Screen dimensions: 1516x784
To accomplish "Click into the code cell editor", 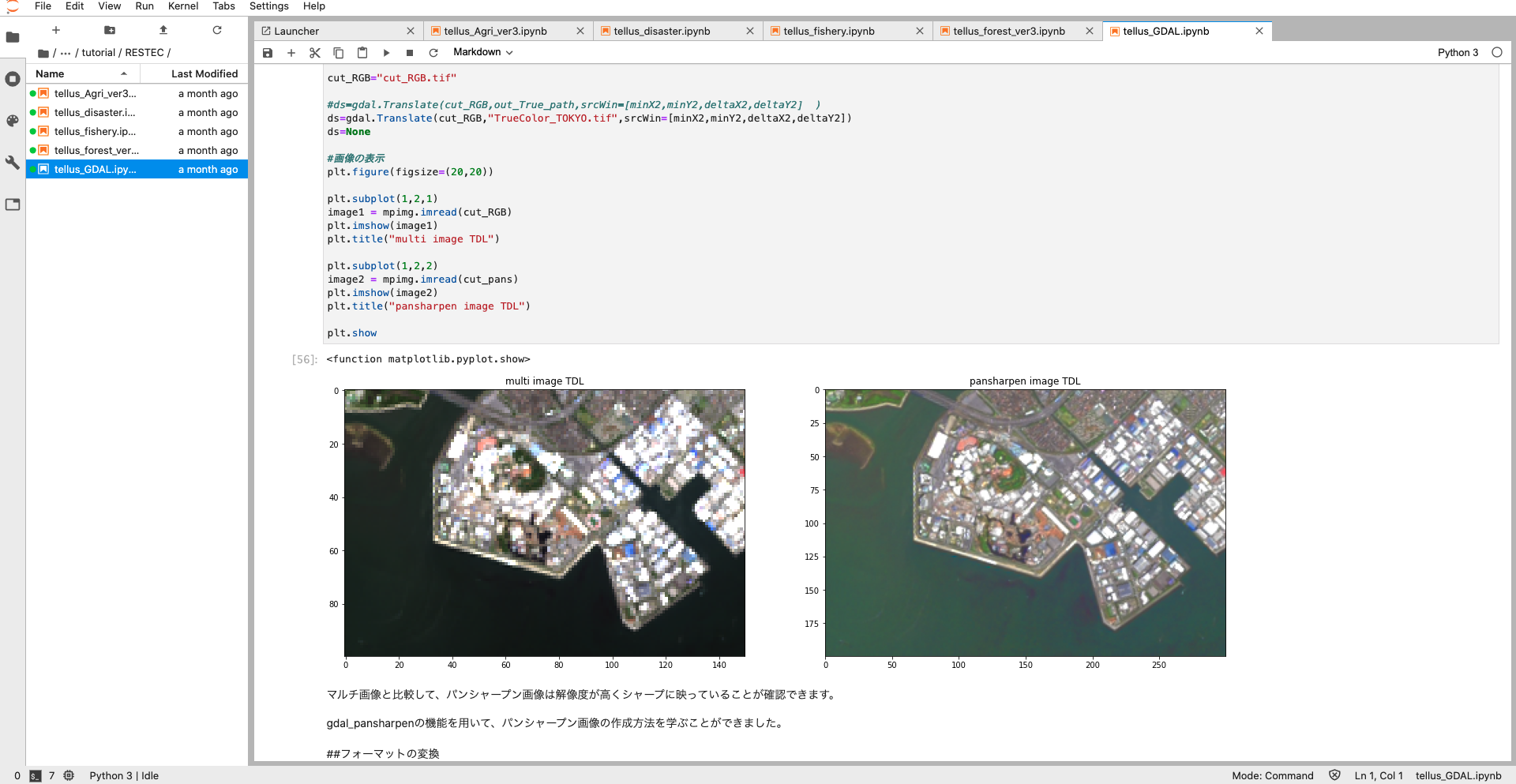I will 911,205.
